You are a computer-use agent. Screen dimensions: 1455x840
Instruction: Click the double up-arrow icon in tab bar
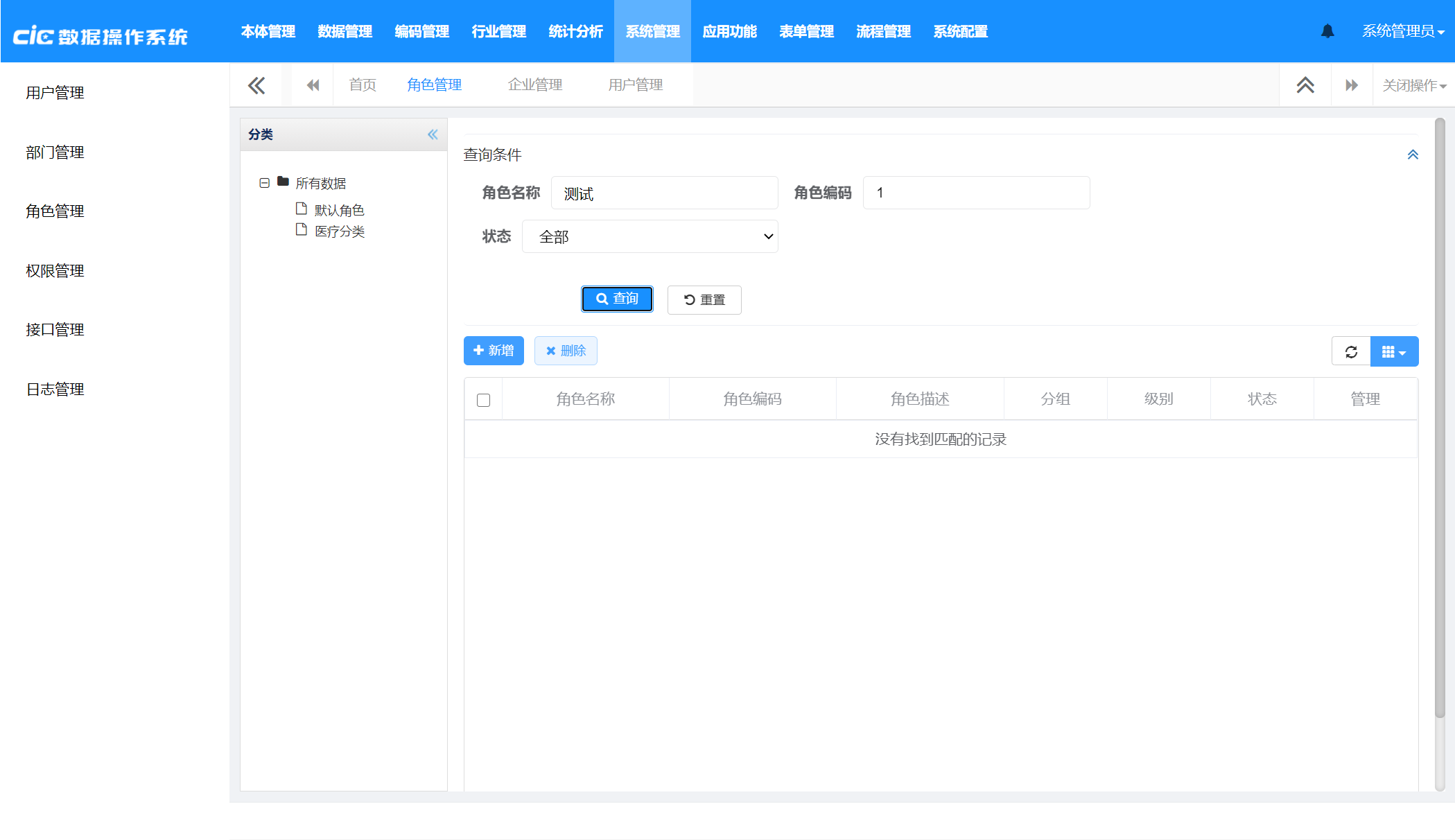coord(1305,85)
